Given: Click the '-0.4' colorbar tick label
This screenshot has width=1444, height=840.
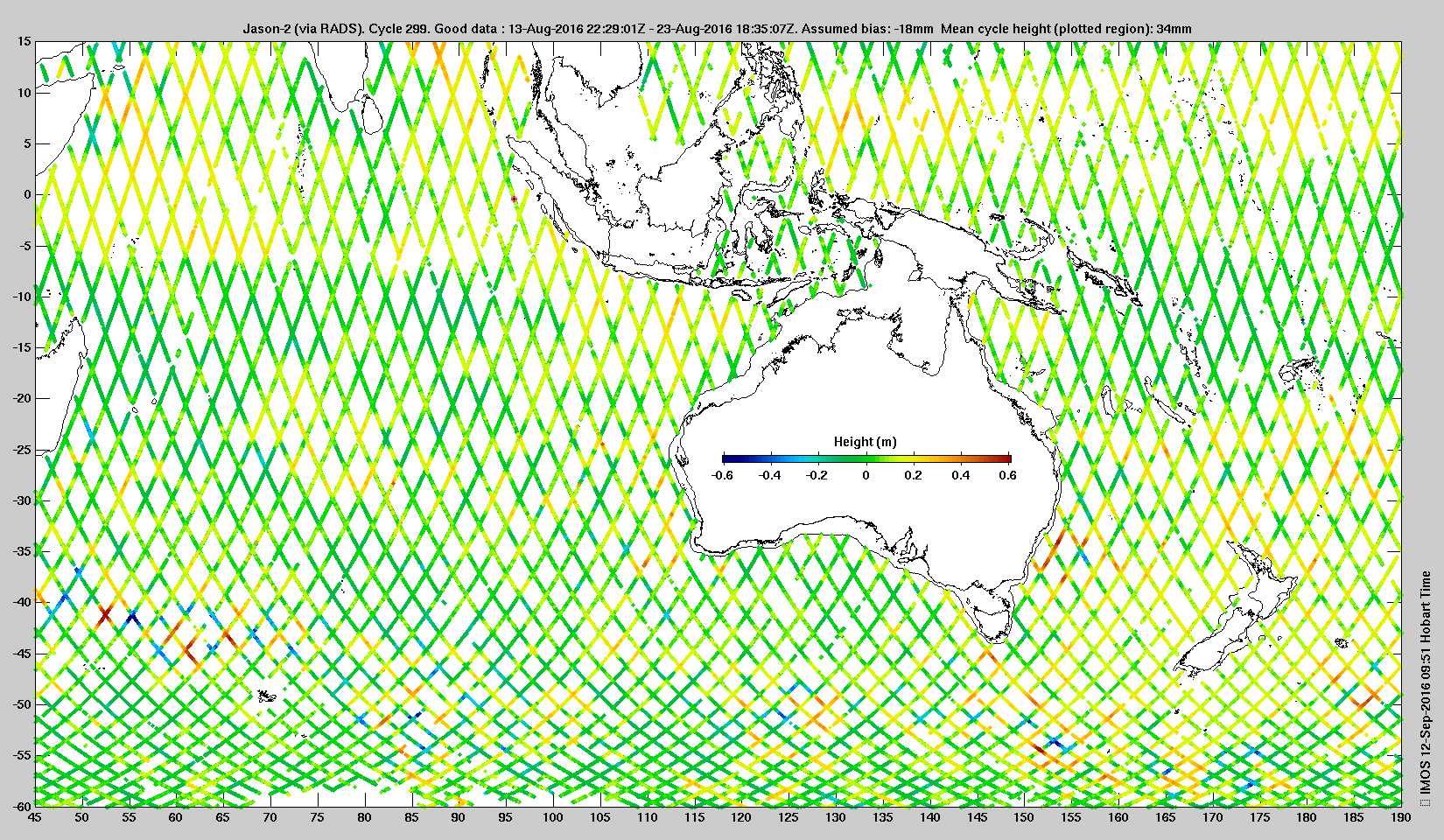Looking at the screenshot, I should point(770,475).
